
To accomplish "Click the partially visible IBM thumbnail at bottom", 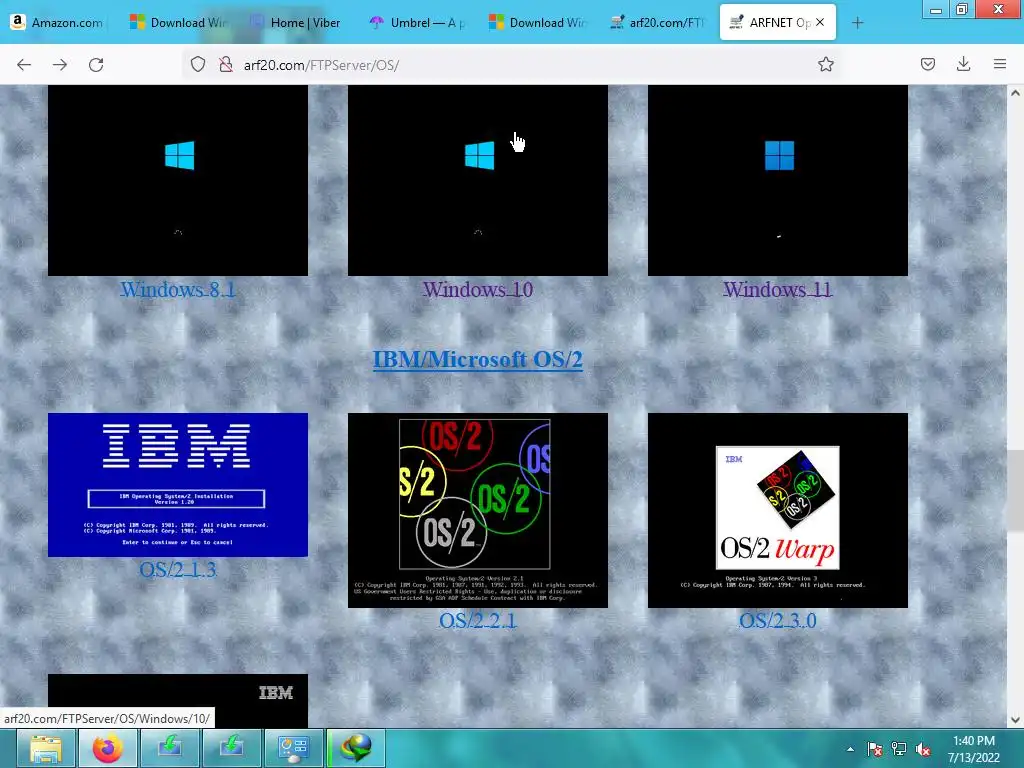I will pyautogui.click(x=178, y=701).
